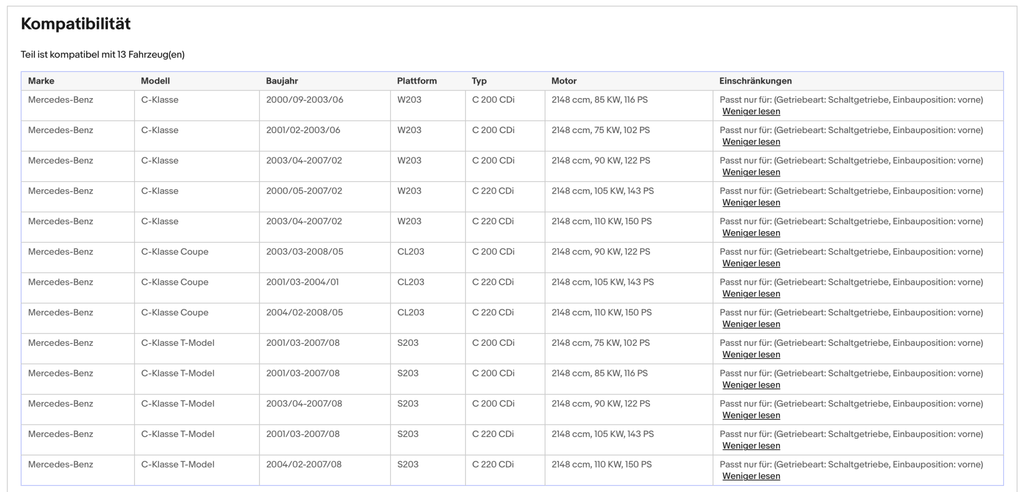Click 'W203' in the 2000/05-2007/02 row
The height and width of the screenshot is (492, 1024).
pyautogui.click(x=409, y=191)
